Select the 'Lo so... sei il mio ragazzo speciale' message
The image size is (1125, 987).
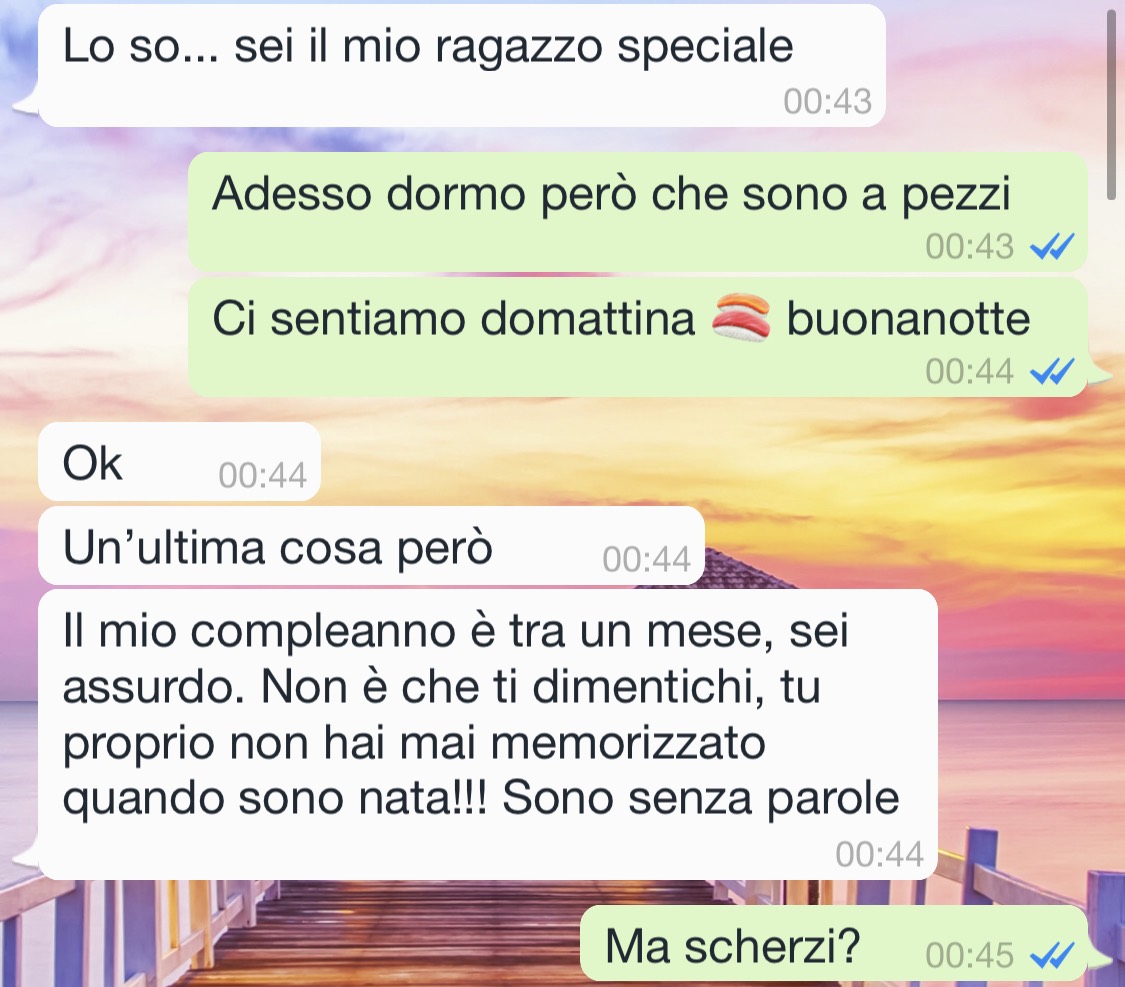462,65
